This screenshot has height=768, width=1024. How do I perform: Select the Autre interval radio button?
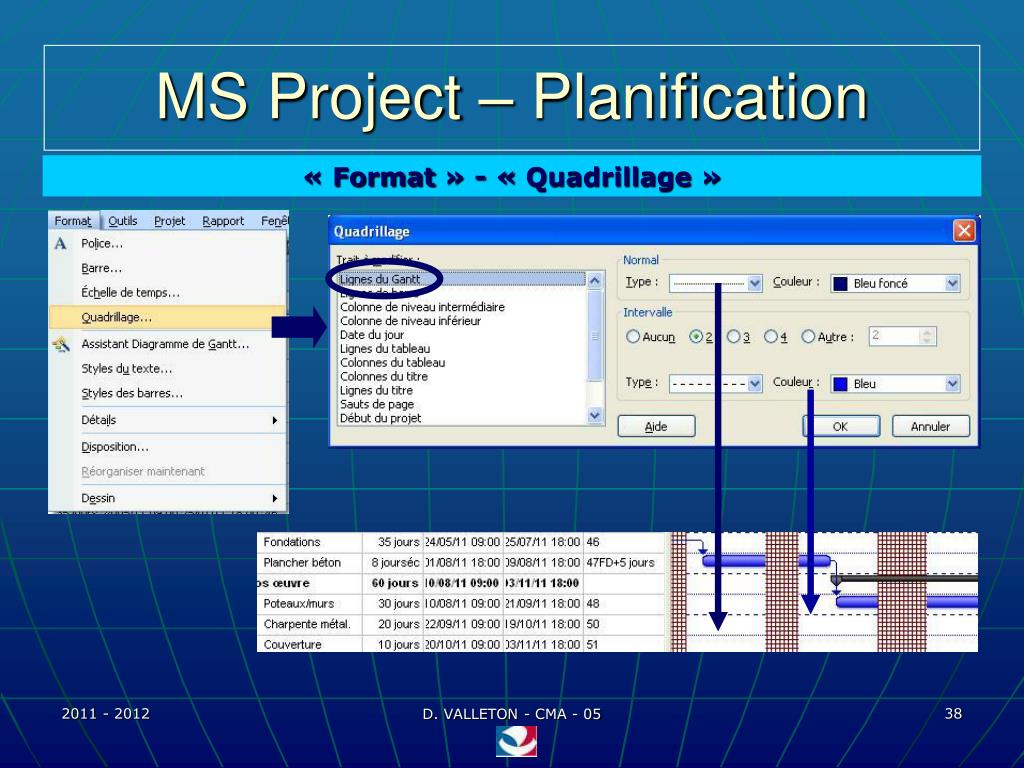pos(808,337)
